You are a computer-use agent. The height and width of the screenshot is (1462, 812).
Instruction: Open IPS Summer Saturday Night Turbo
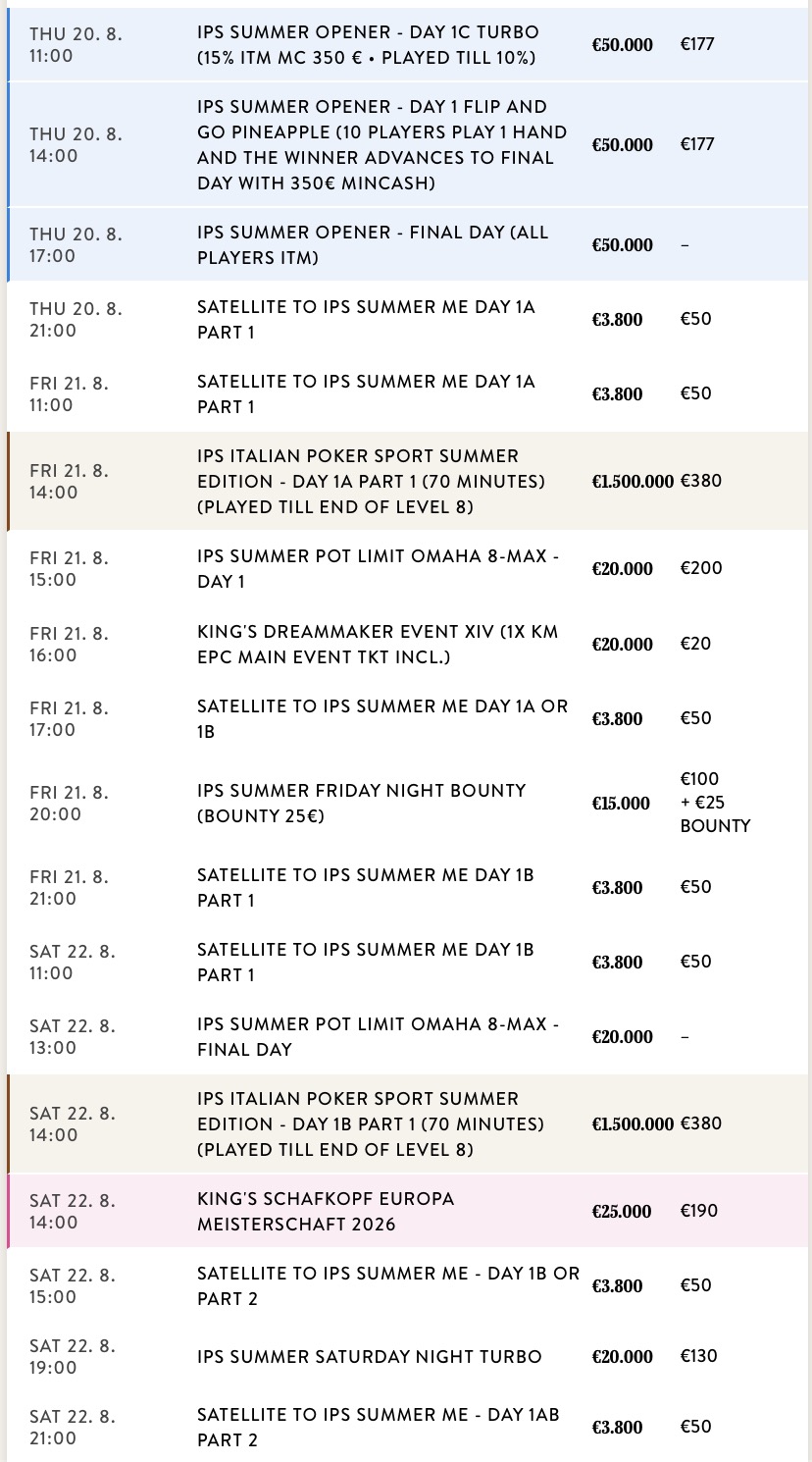coord(407,1356)
